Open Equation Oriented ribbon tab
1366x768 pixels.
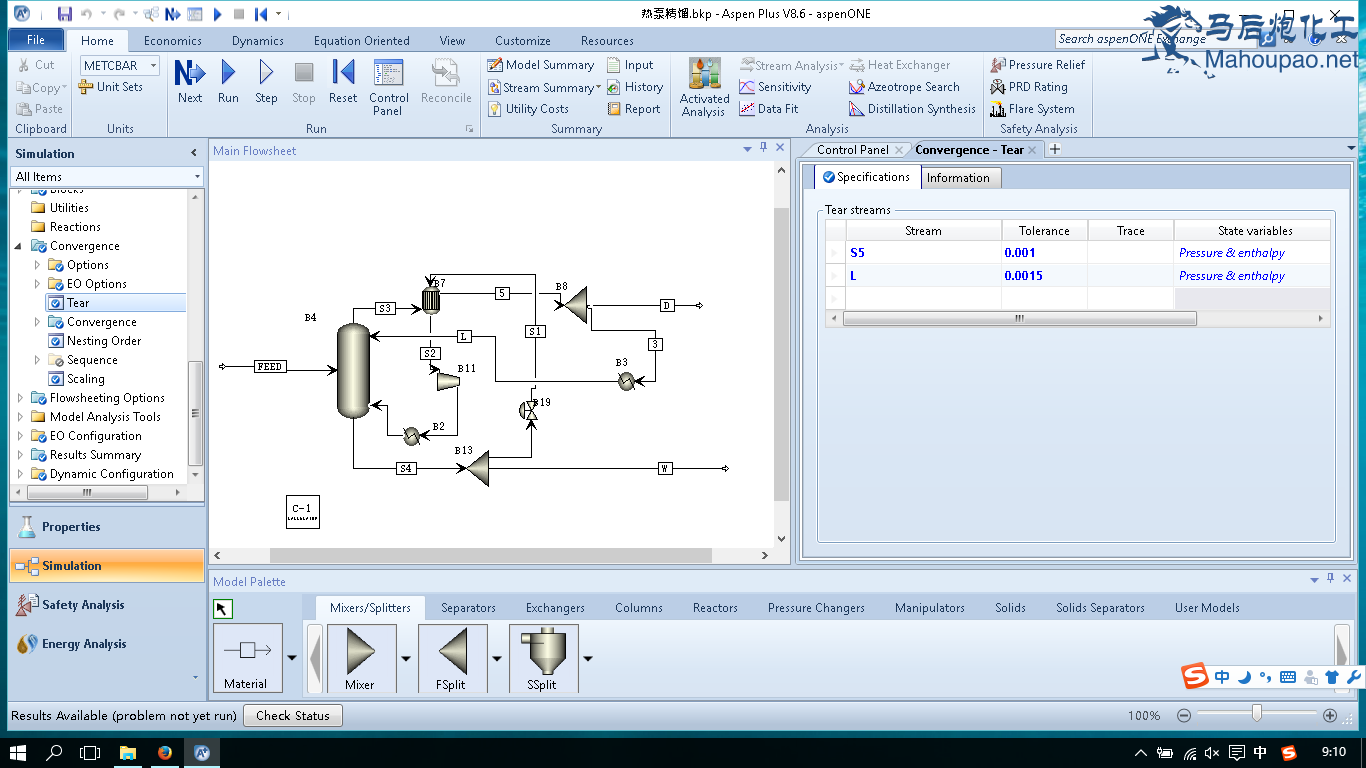pyautogui.click(x=361, y=41)
